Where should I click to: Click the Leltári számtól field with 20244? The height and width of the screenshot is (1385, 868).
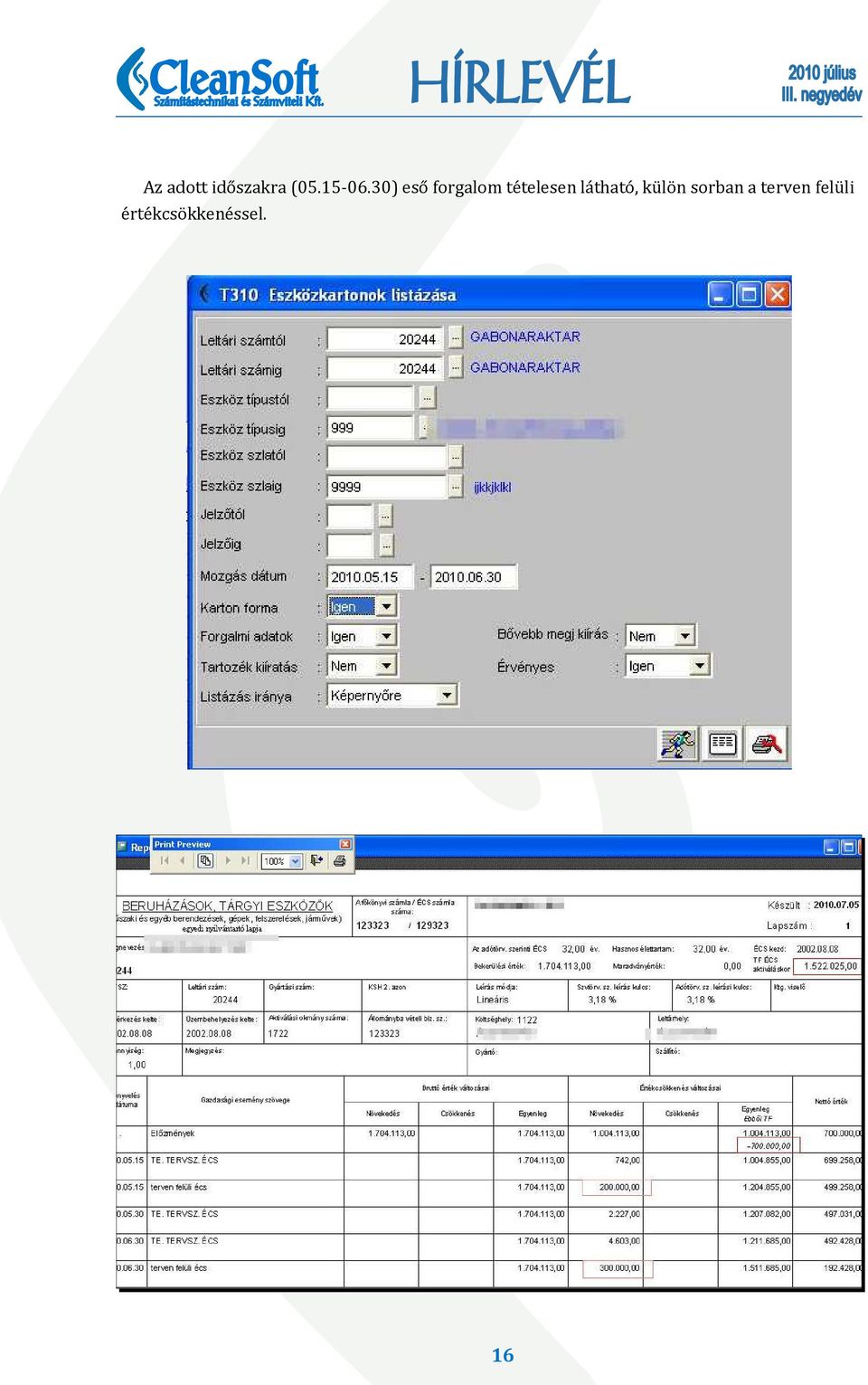pos(385,339)
